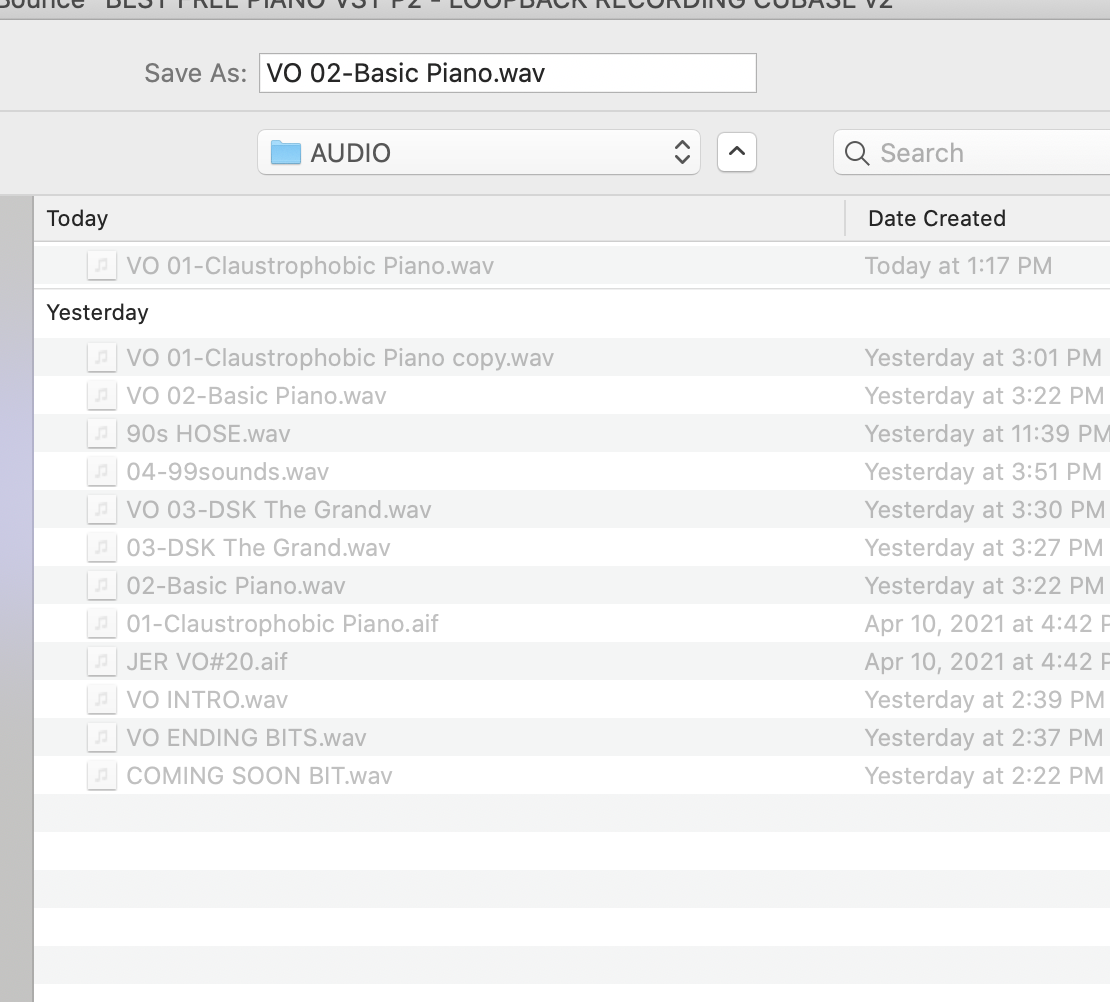
Task: Select VO 01-Claustrophobic Piano.wav from Today
Action: point(310,266)
